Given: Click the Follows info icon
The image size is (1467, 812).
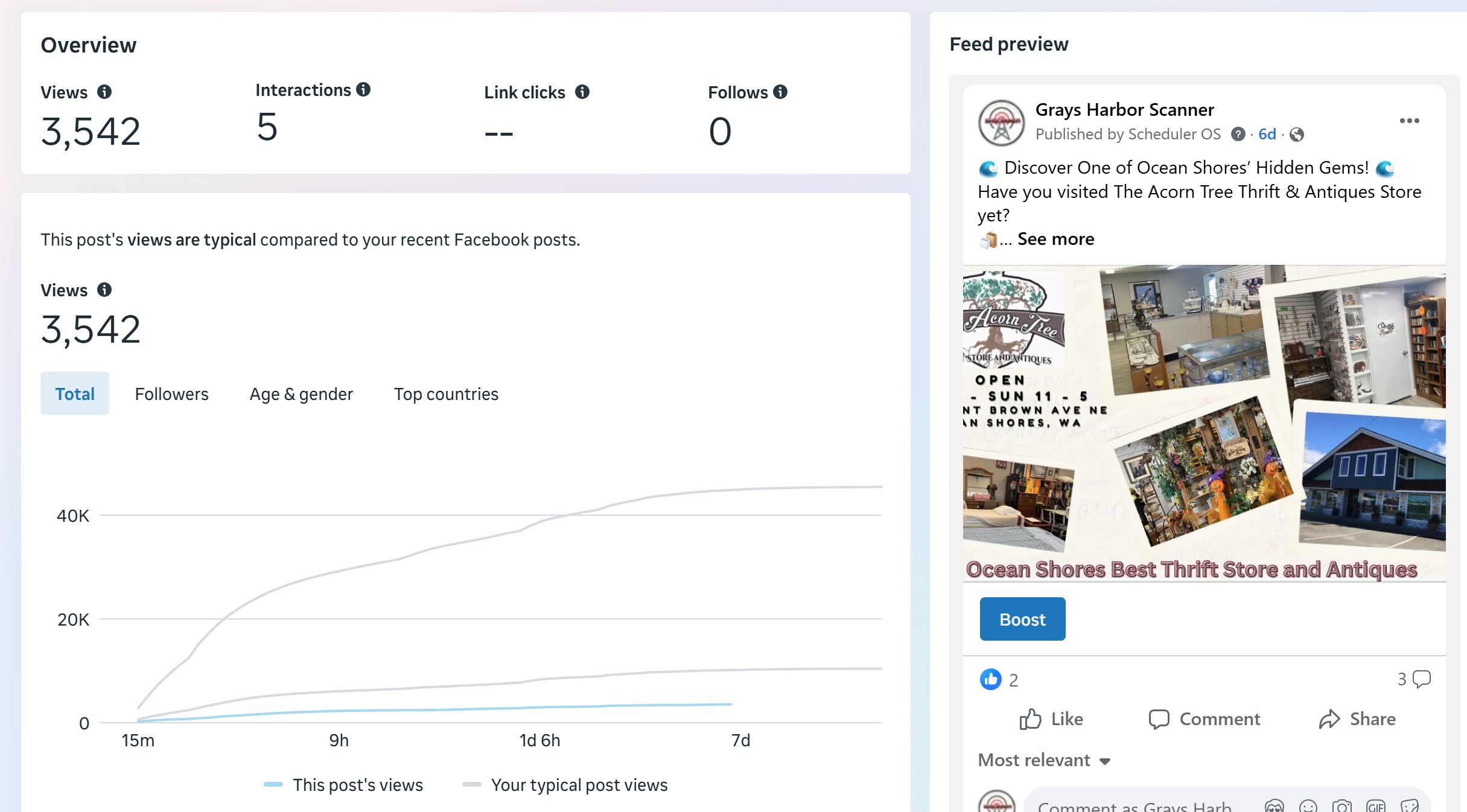Looking at the screenshot, I should pos(780,92).
